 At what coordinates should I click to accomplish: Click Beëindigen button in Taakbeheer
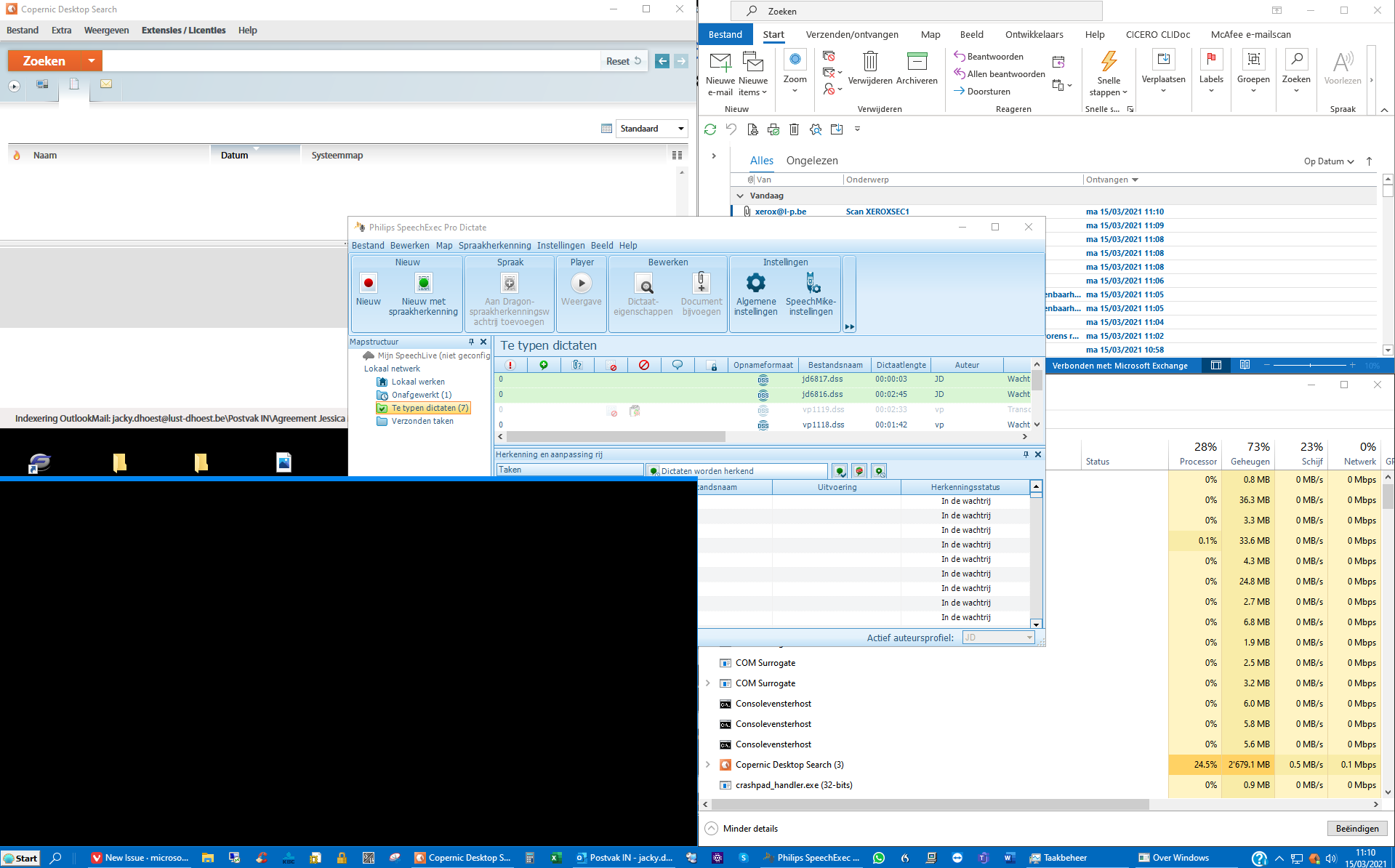(1357, 829)
